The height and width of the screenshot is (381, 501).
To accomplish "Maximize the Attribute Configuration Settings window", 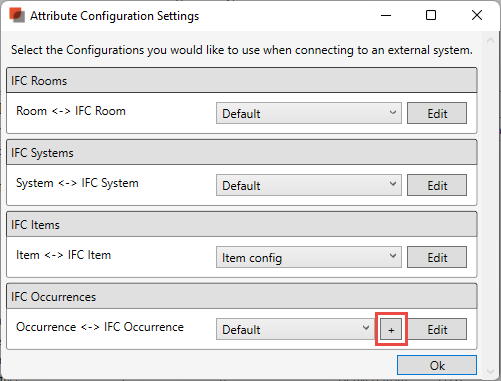I will (431, 15).
